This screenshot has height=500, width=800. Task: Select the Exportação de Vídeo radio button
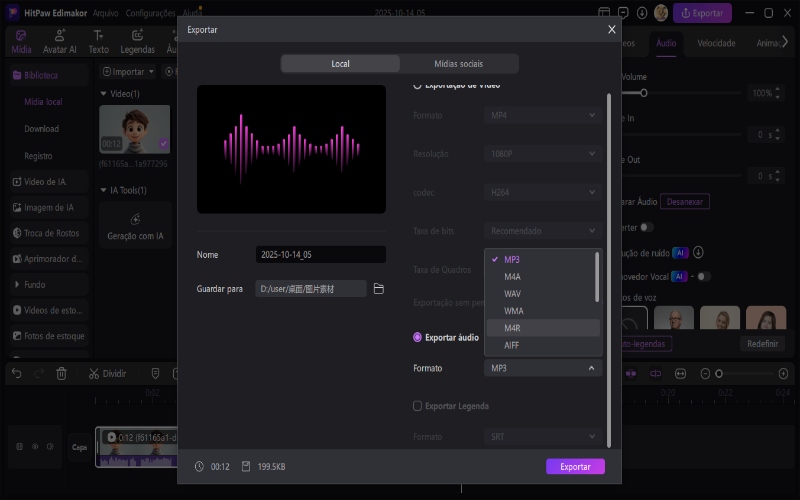[418, 86]
